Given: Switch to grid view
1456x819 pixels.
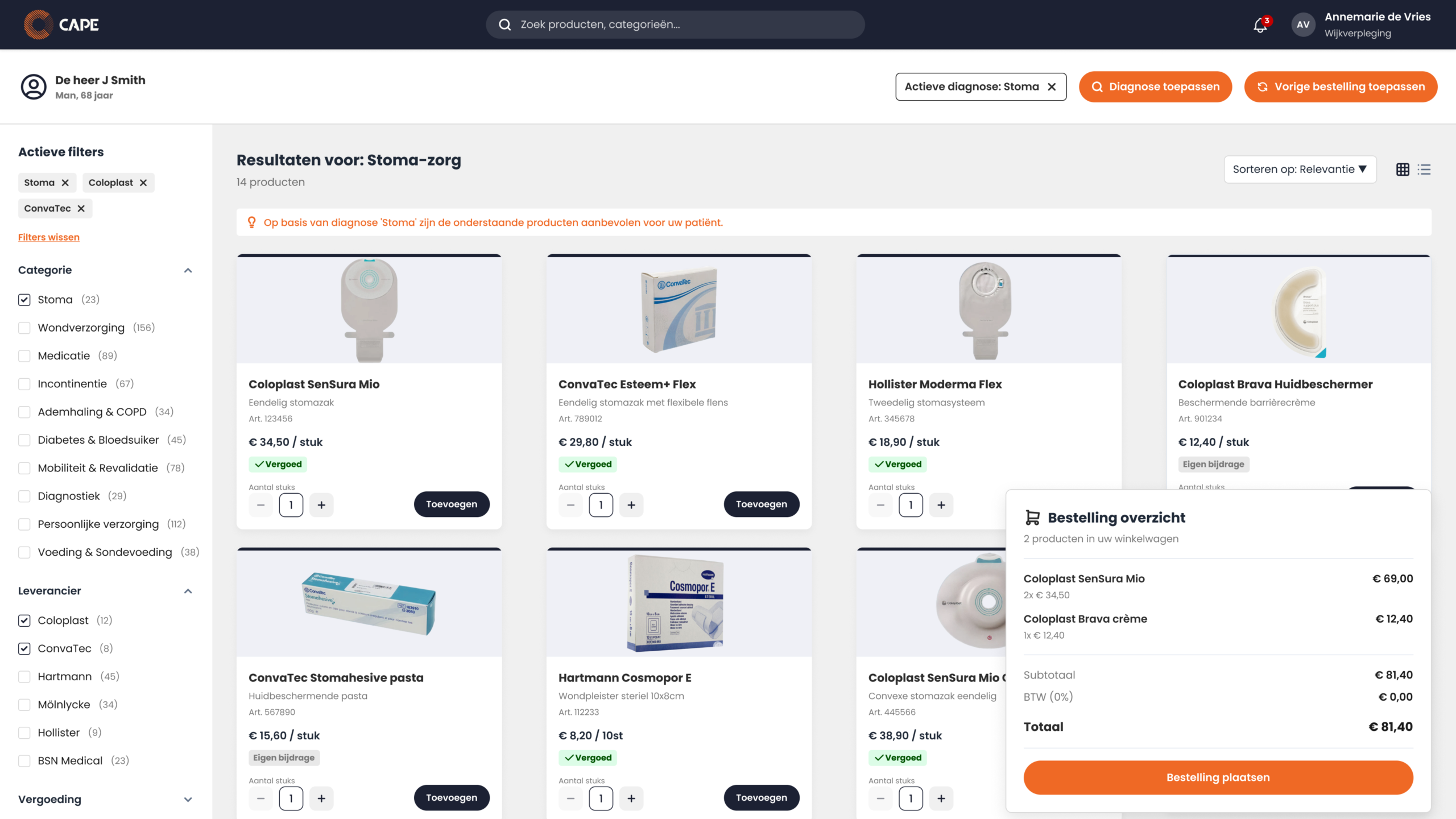Looking at the screenshot, I should coord(1403,169).
